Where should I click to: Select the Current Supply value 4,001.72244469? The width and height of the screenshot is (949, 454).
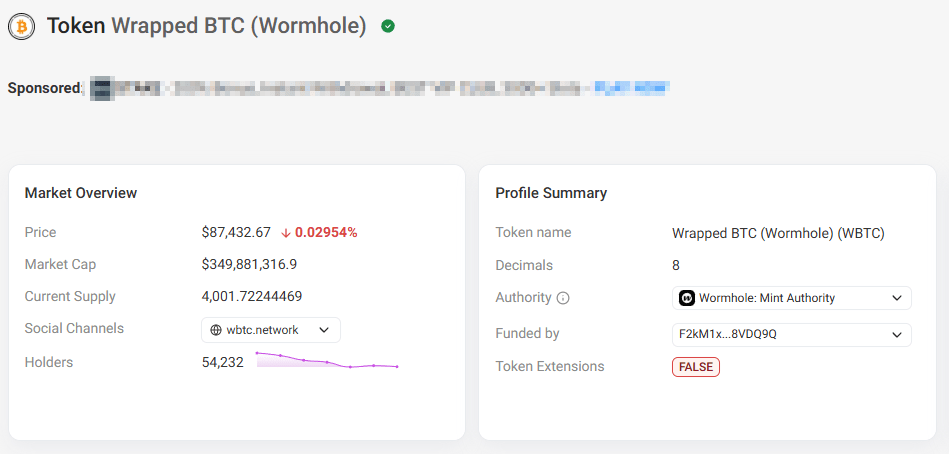point(252,297)
